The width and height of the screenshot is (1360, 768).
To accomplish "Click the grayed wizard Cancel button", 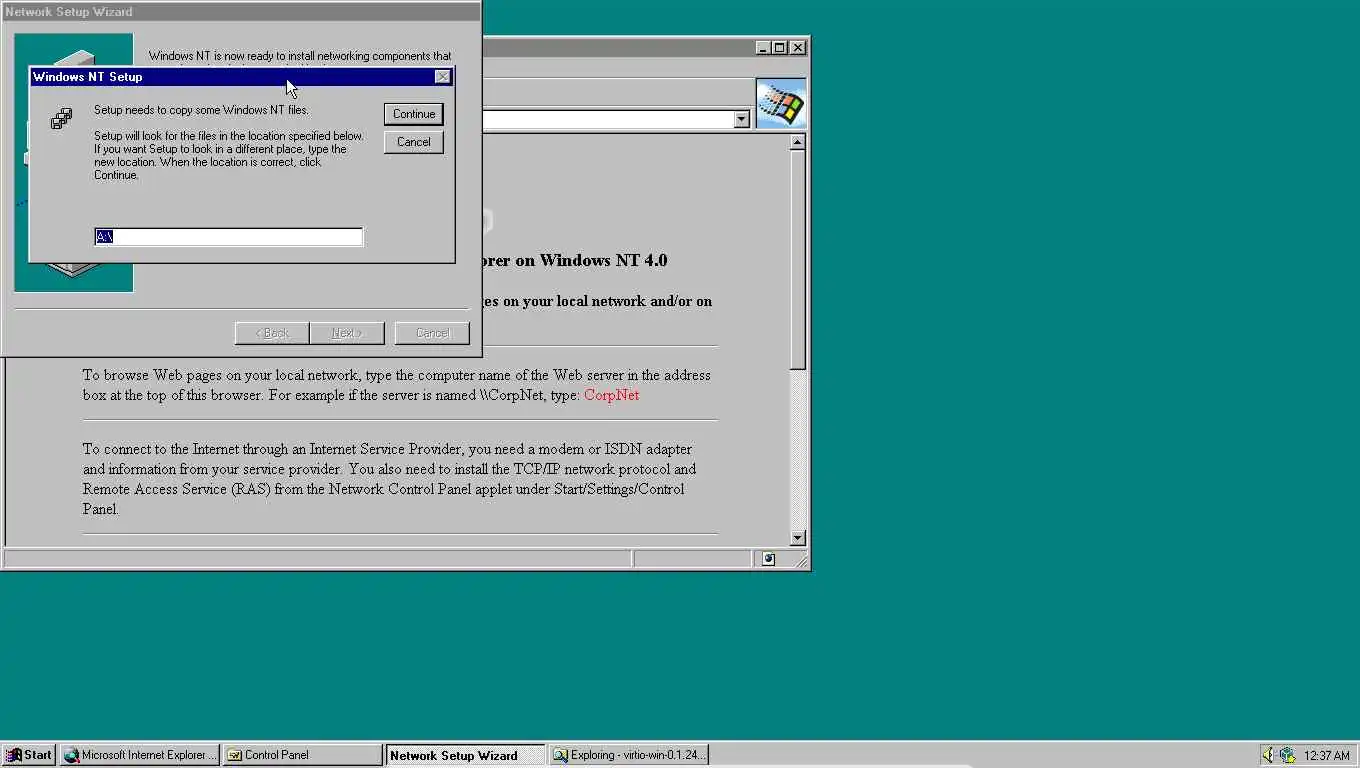I will point(432,333).
